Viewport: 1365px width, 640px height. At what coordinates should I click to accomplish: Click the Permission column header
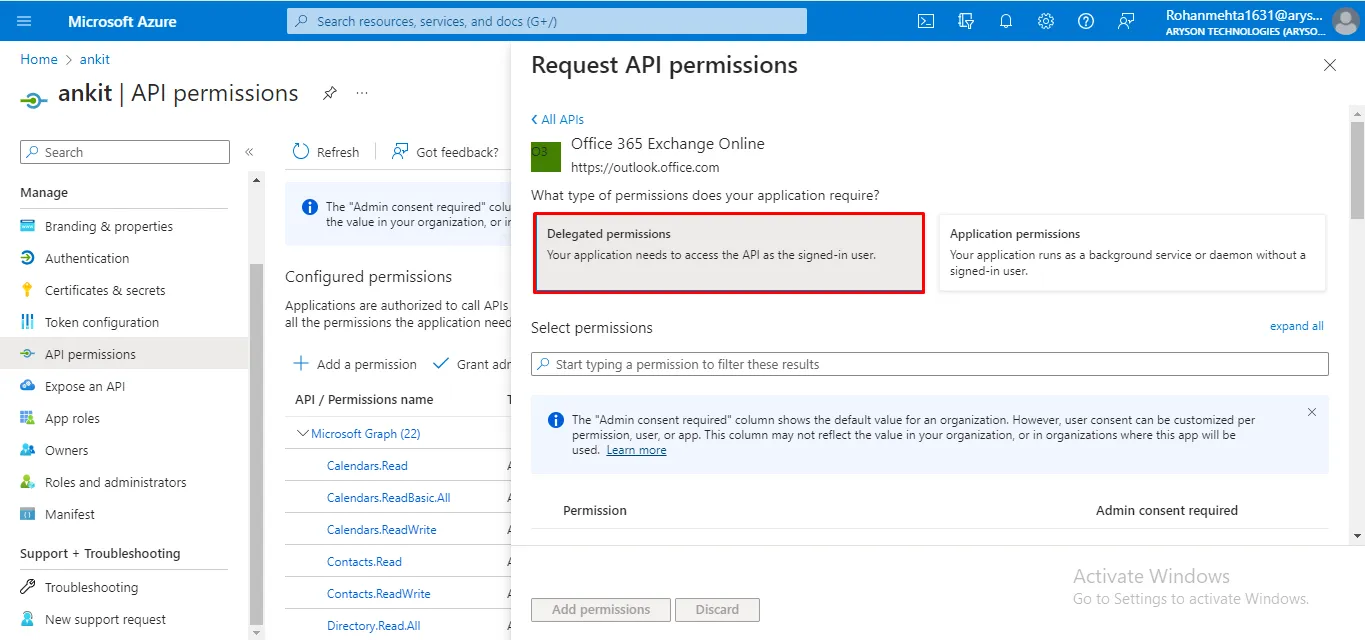[595, 510]
